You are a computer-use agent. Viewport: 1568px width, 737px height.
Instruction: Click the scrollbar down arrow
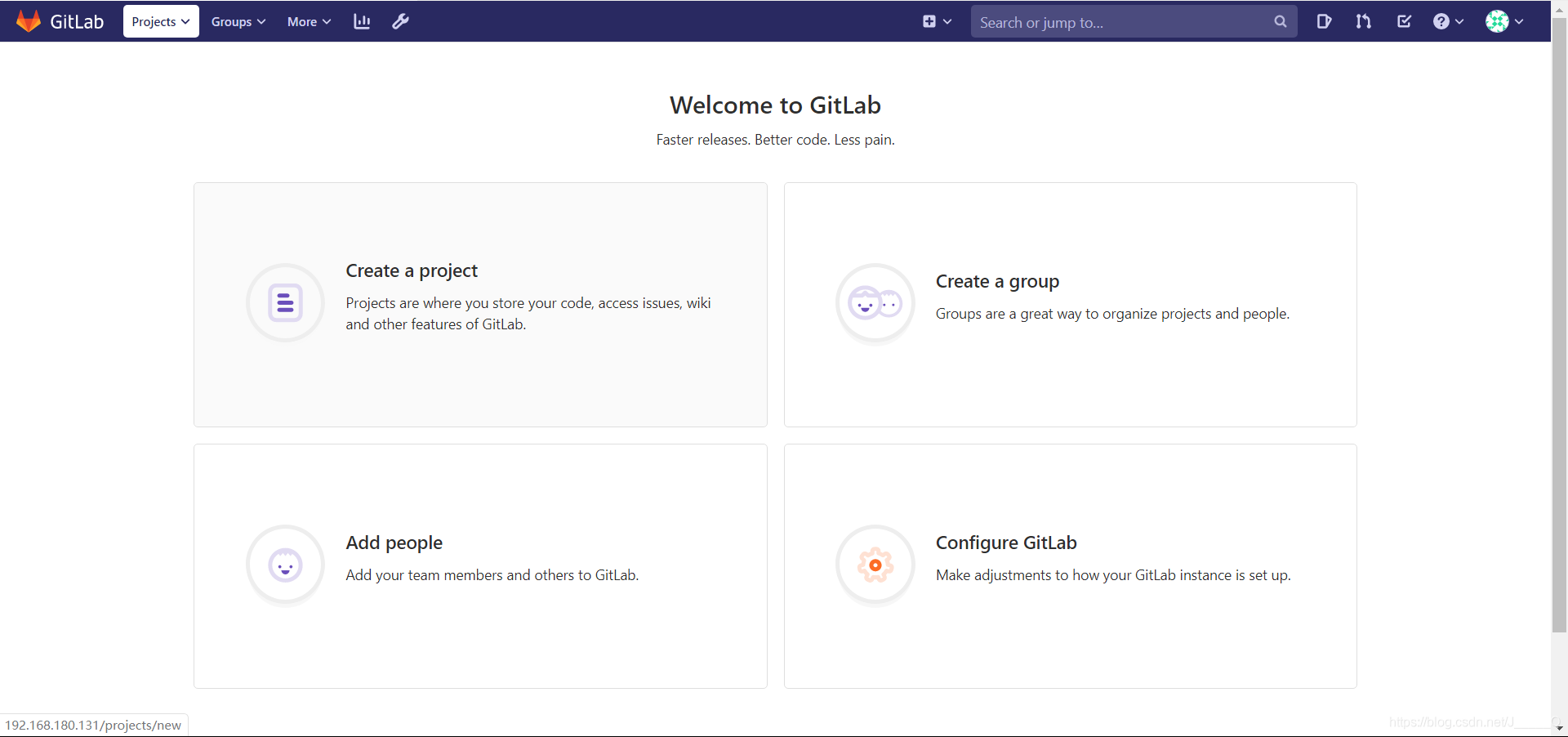click(1559, 728)
